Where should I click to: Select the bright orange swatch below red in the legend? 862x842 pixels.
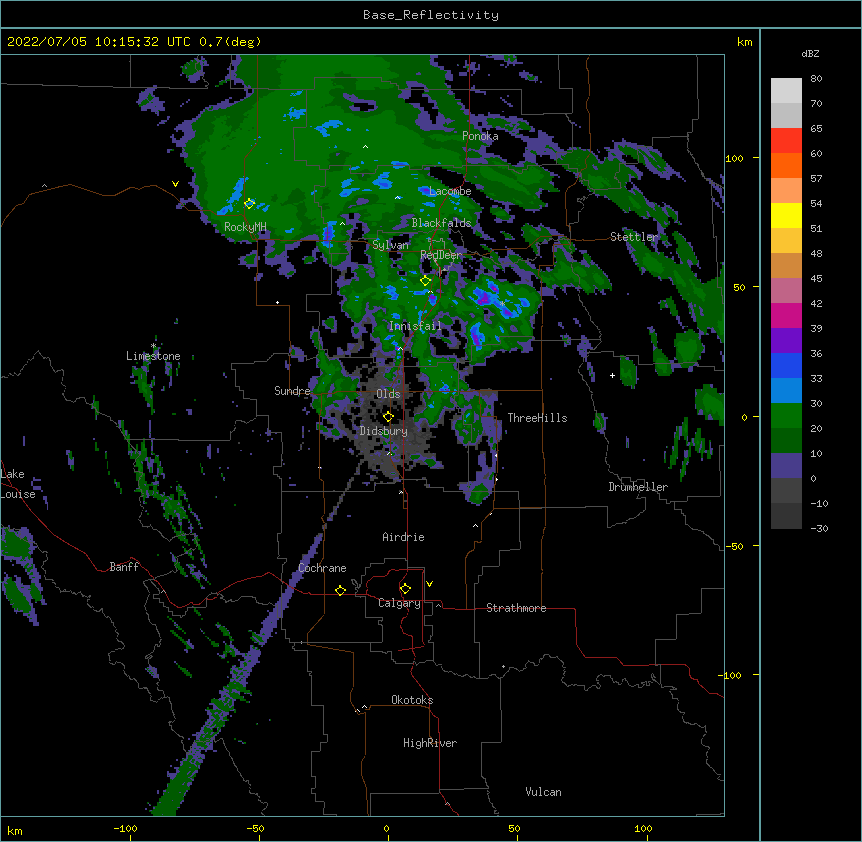(786, 165)
